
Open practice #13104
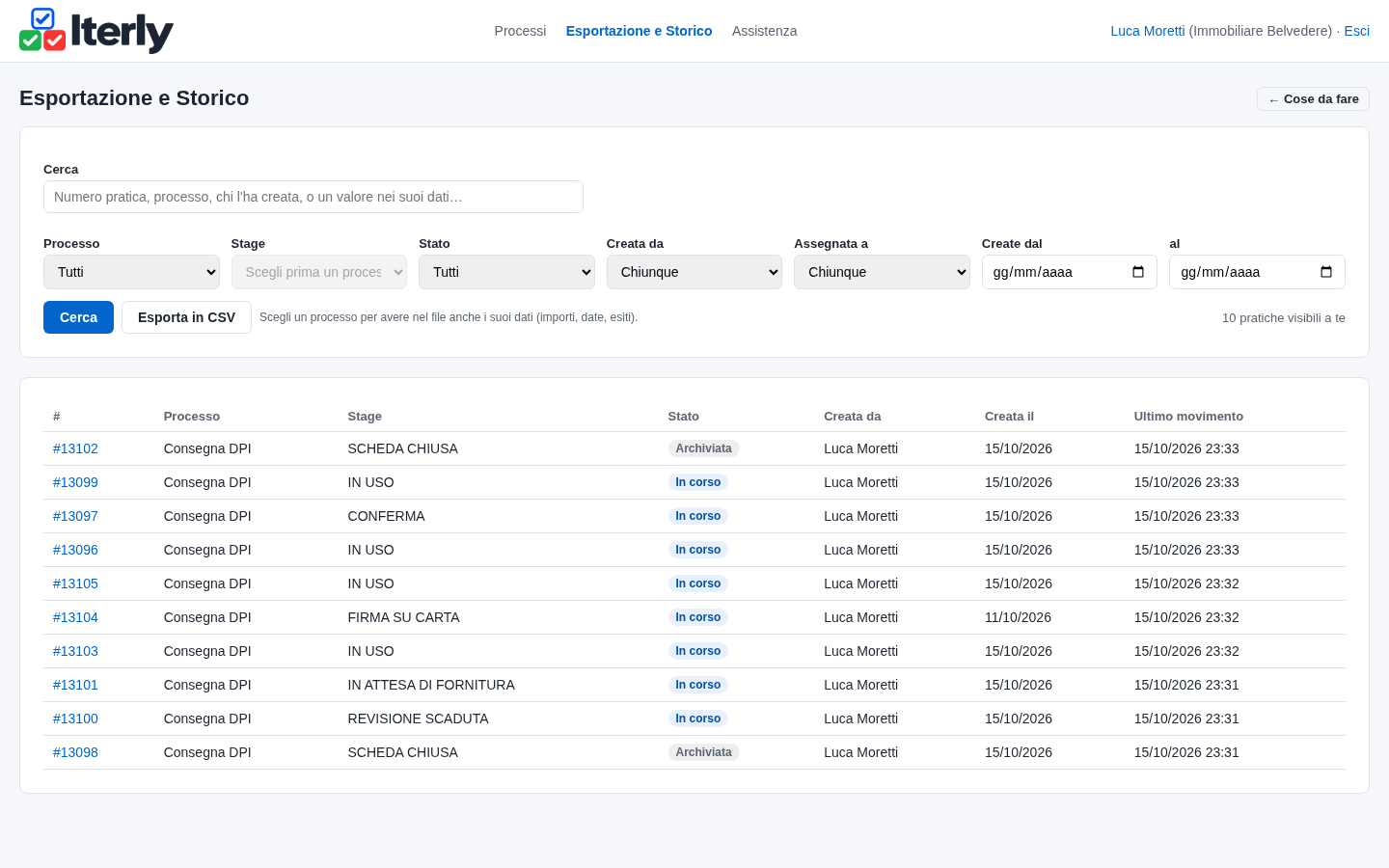(75, 617)
